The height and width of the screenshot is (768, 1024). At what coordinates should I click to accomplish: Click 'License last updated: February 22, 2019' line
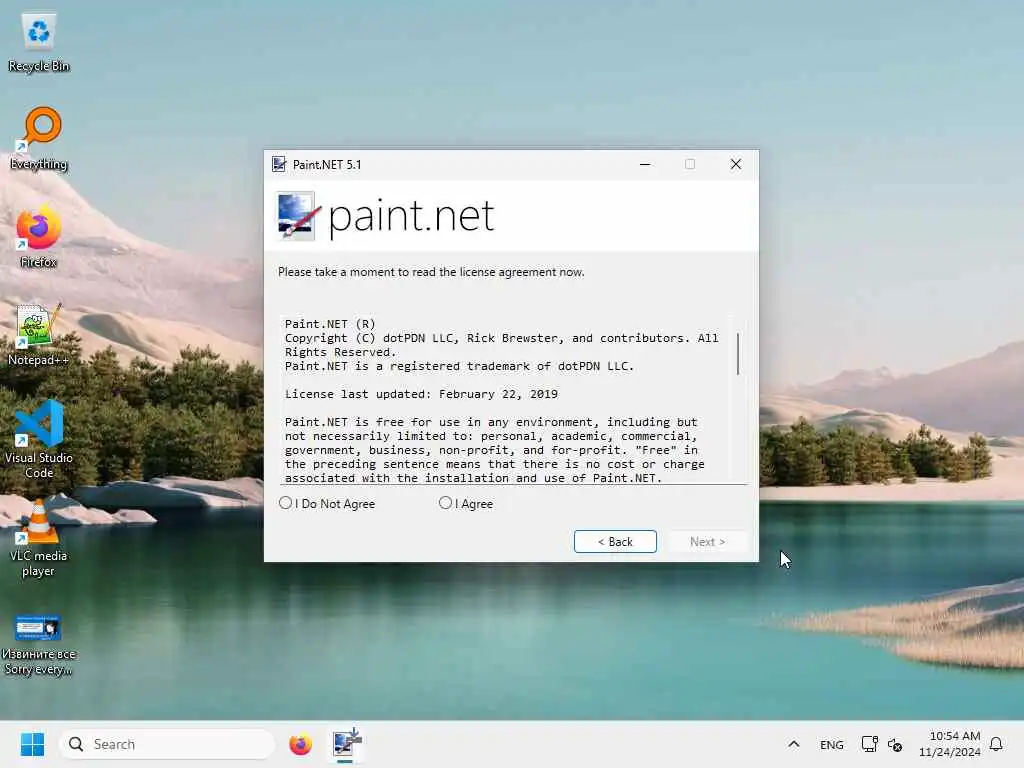click(421, 394)
